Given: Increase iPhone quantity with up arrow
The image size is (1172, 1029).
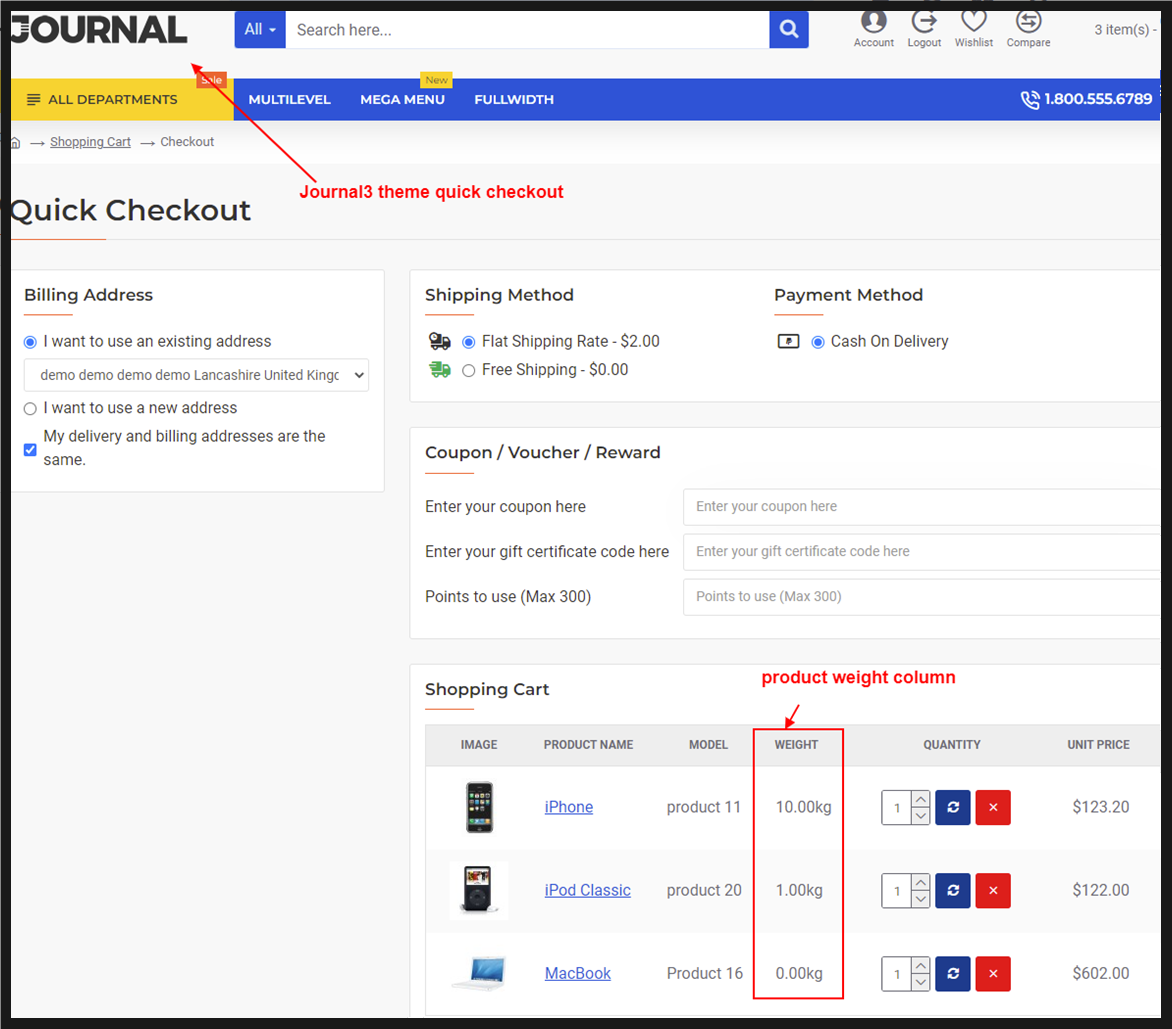Looking at the screenshot, I should click(x=921, y=799).
